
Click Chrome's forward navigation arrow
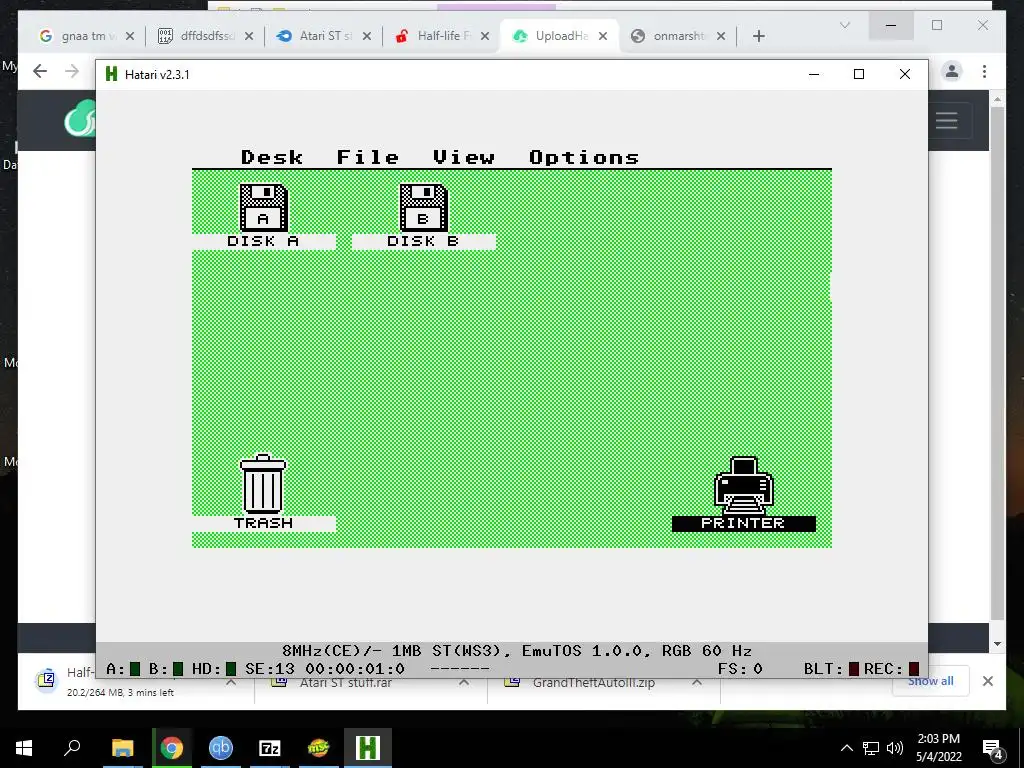pos(72,71)
